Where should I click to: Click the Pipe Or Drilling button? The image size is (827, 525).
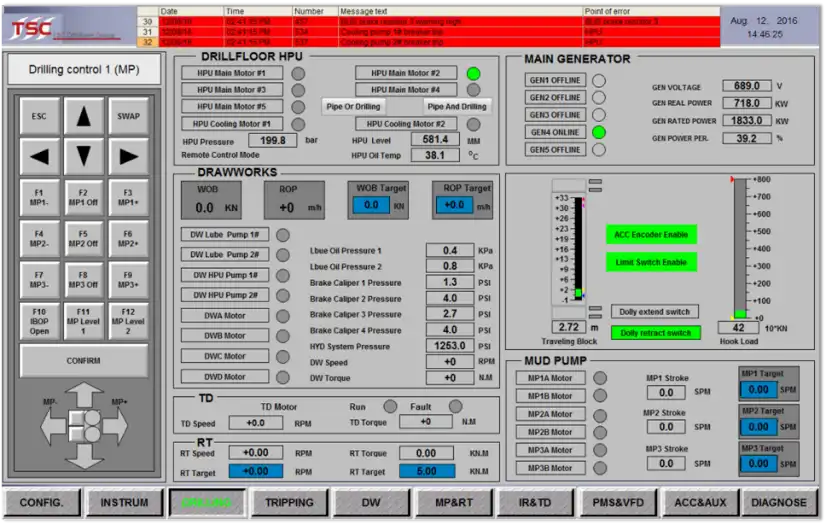tap(354, 106)
